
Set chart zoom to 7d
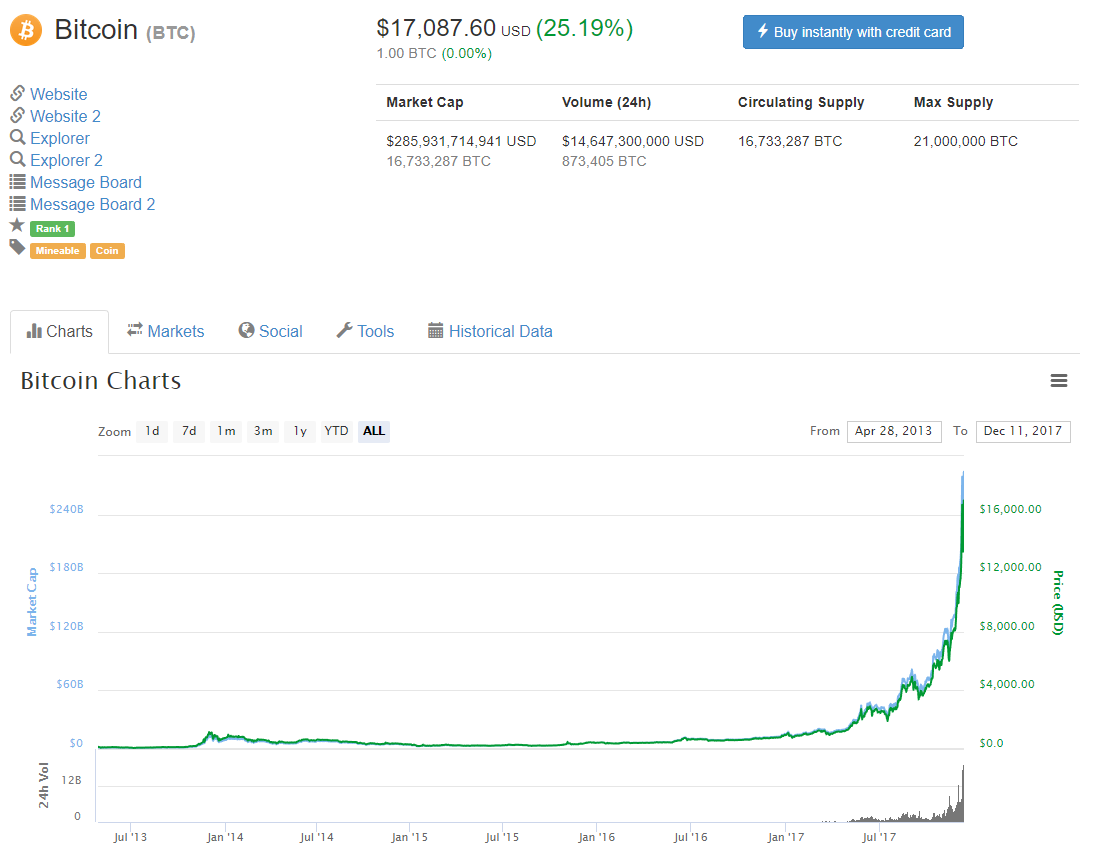[x=189, y=431]
